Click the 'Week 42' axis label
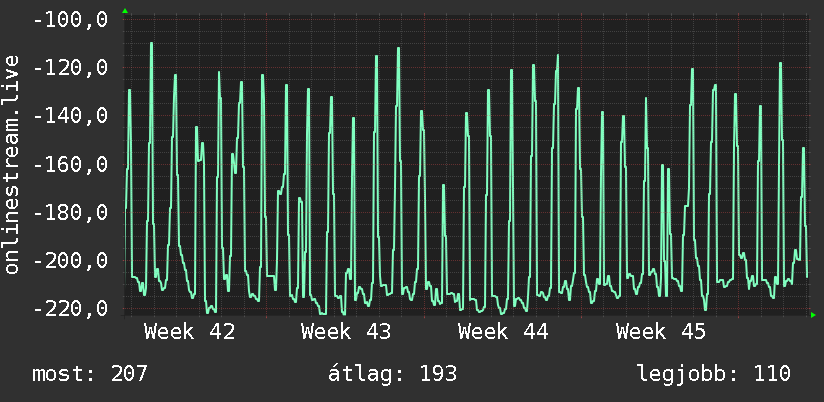Screen dimensions: 824x402 coord(190,332)
